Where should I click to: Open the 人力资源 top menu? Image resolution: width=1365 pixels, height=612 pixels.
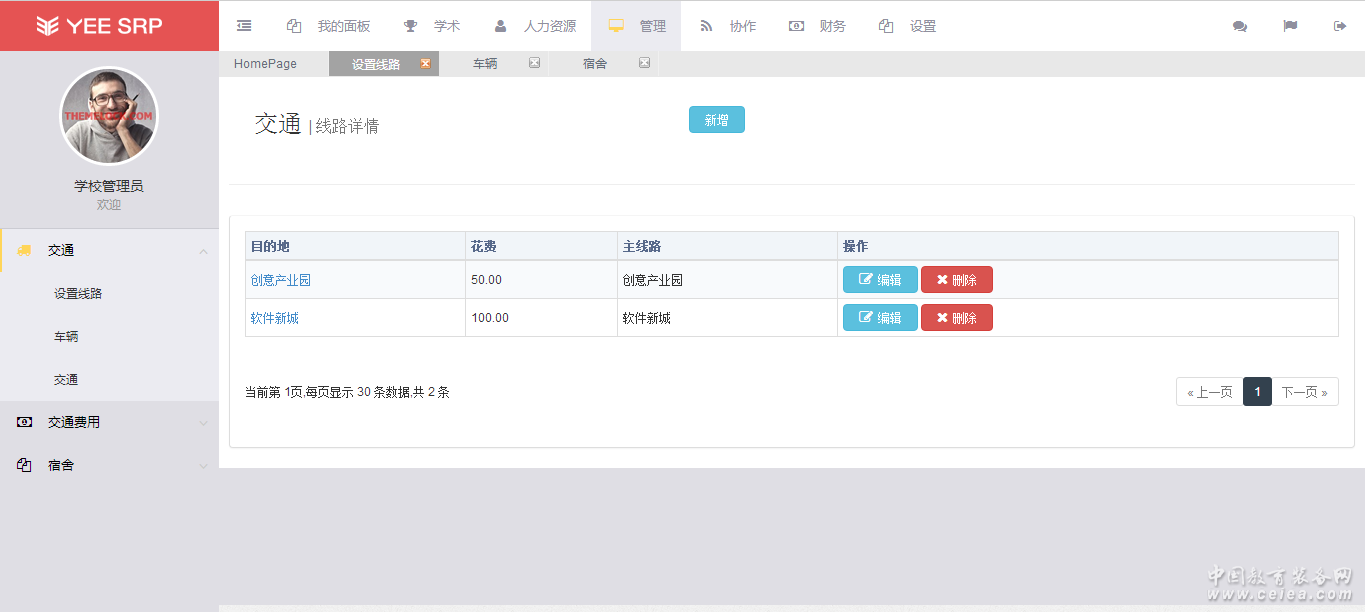536,26
